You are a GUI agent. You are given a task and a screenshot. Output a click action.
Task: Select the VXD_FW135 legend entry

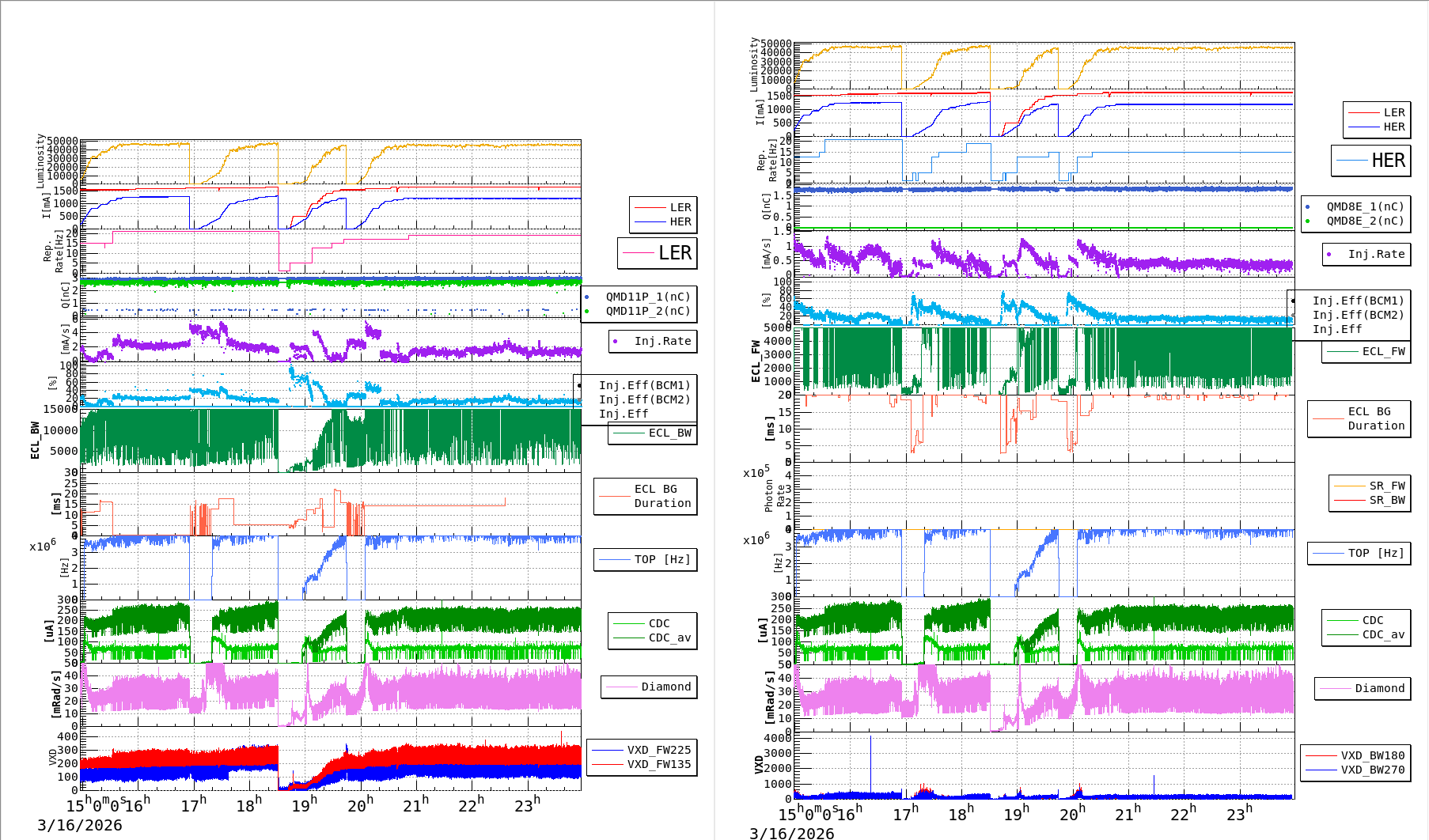658,764
